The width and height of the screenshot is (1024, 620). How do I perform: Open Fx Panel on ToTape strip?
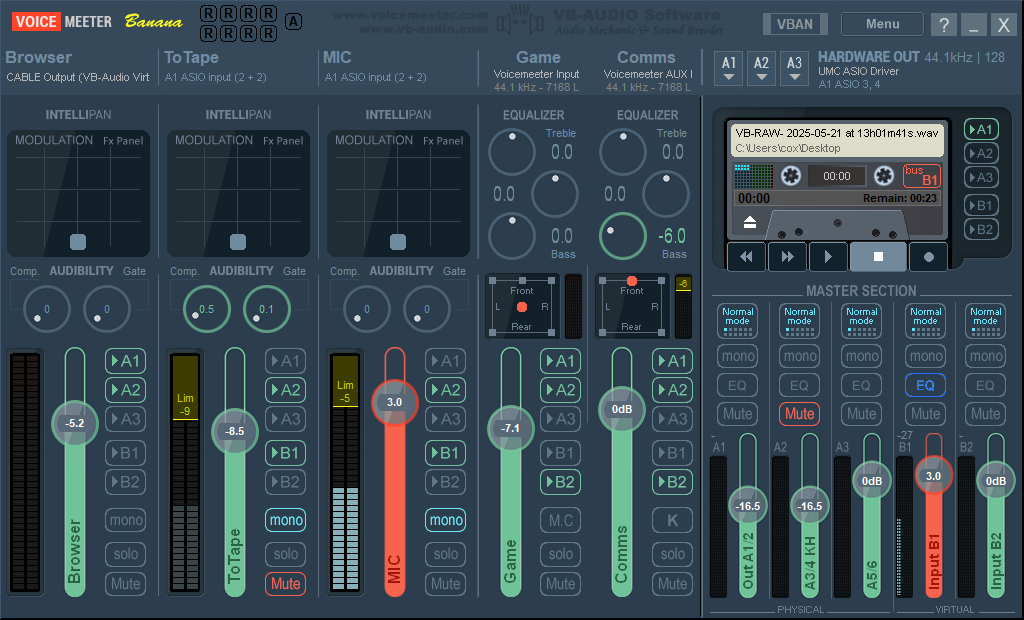coord(283,140)
